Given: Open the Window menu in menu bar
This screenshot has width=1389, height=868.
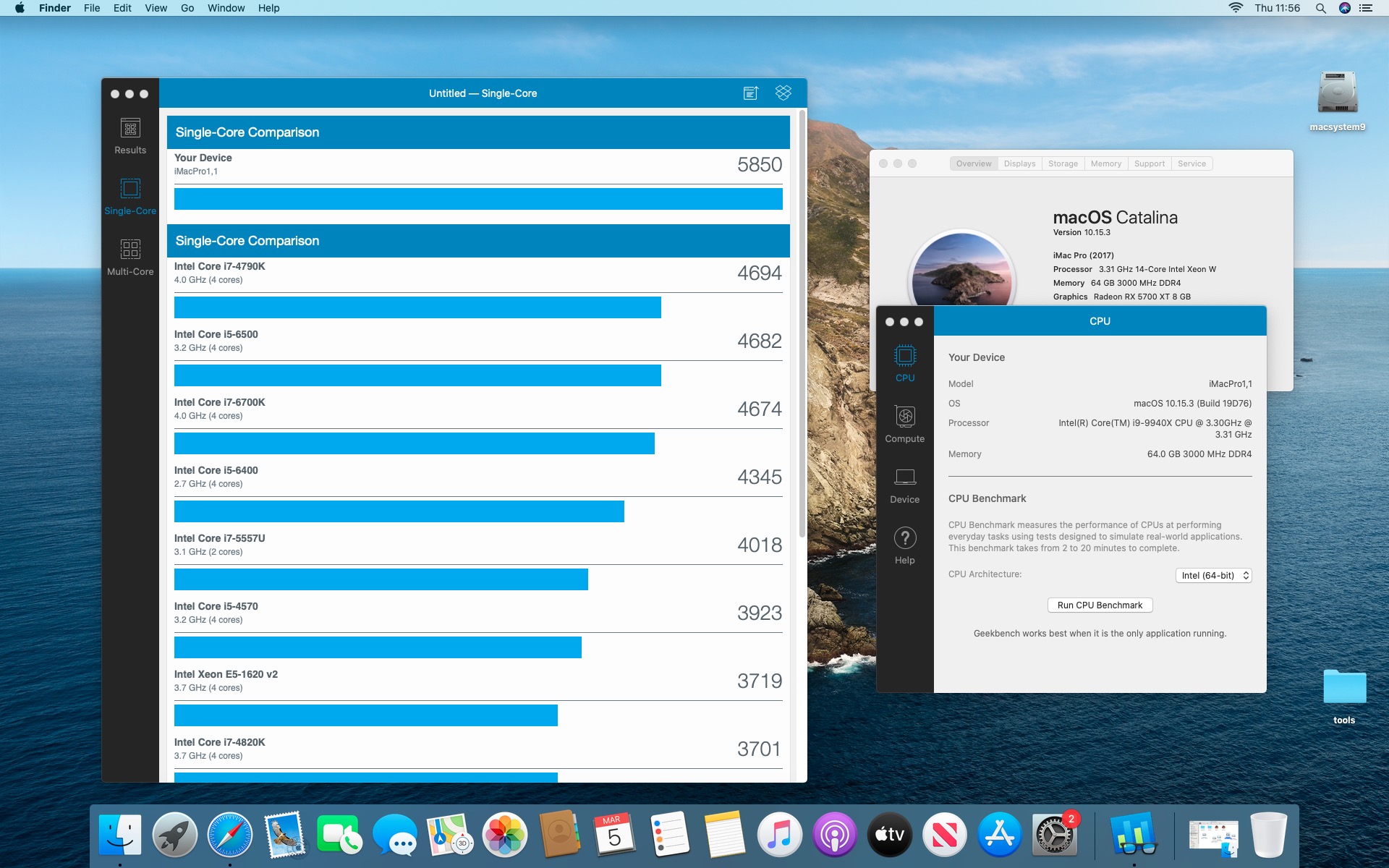Looking at the screenshot, I should click(226, 8).
